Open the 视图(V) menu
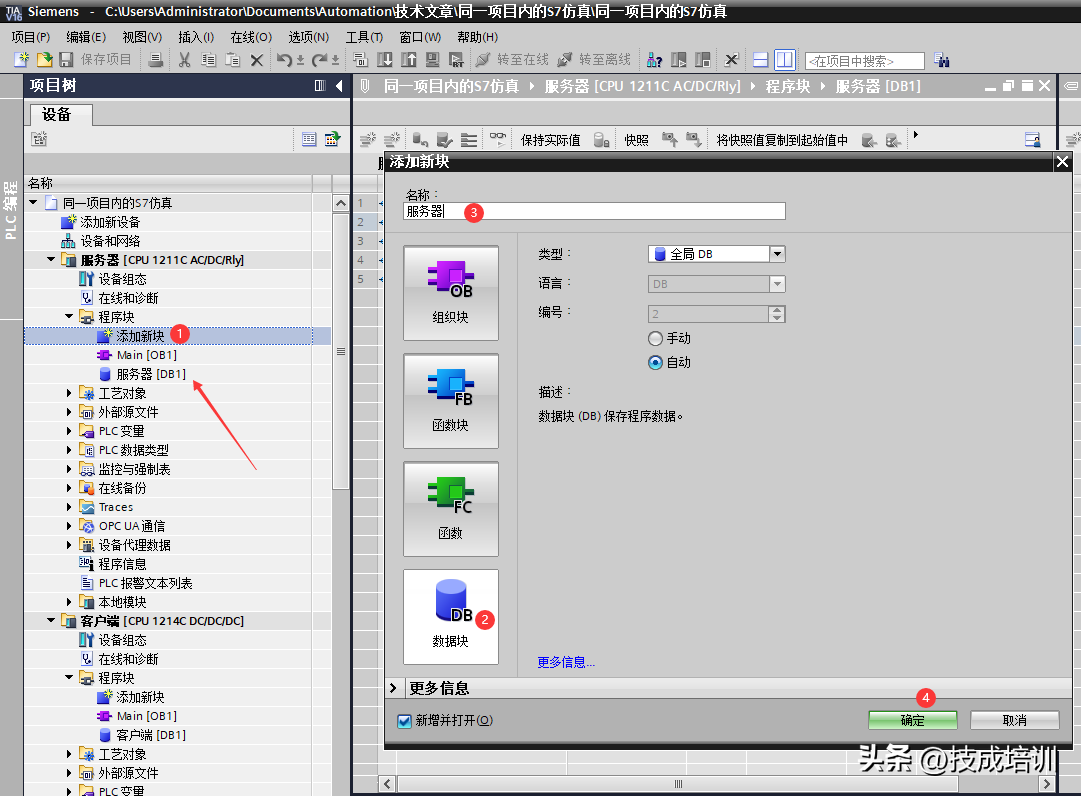 142,37
